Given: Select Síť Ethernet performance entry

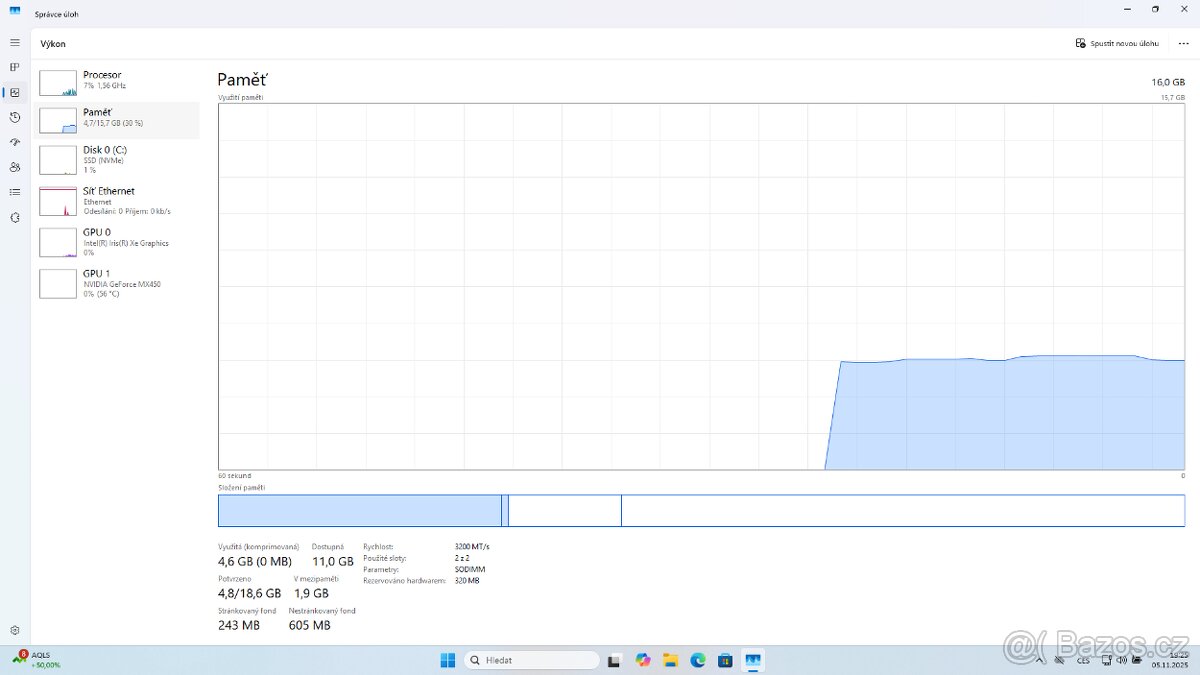Looking at the screenshot, I should (116, 200).
